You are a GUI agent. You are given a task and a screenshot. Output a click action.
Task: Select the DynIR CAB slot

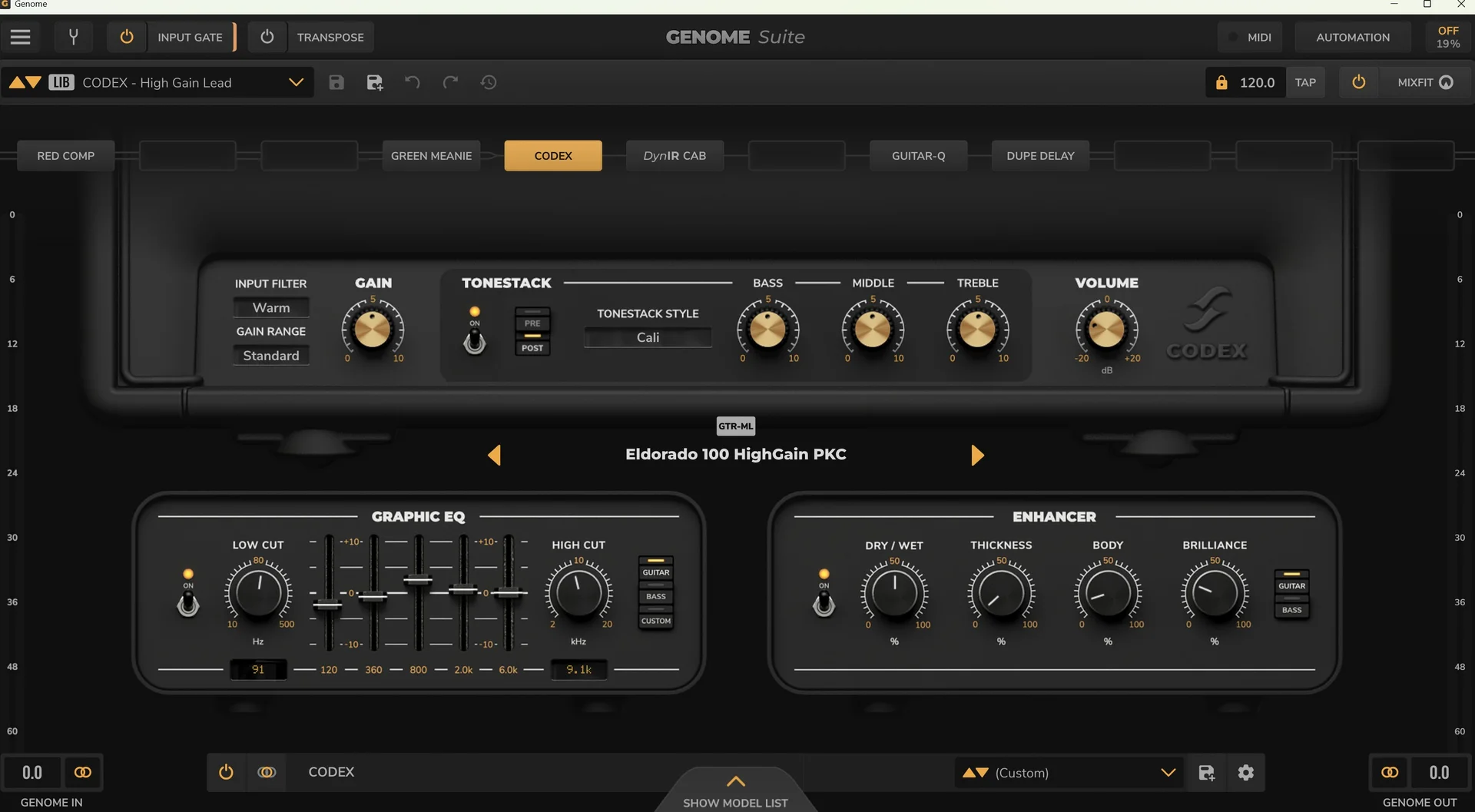[675, 155]
